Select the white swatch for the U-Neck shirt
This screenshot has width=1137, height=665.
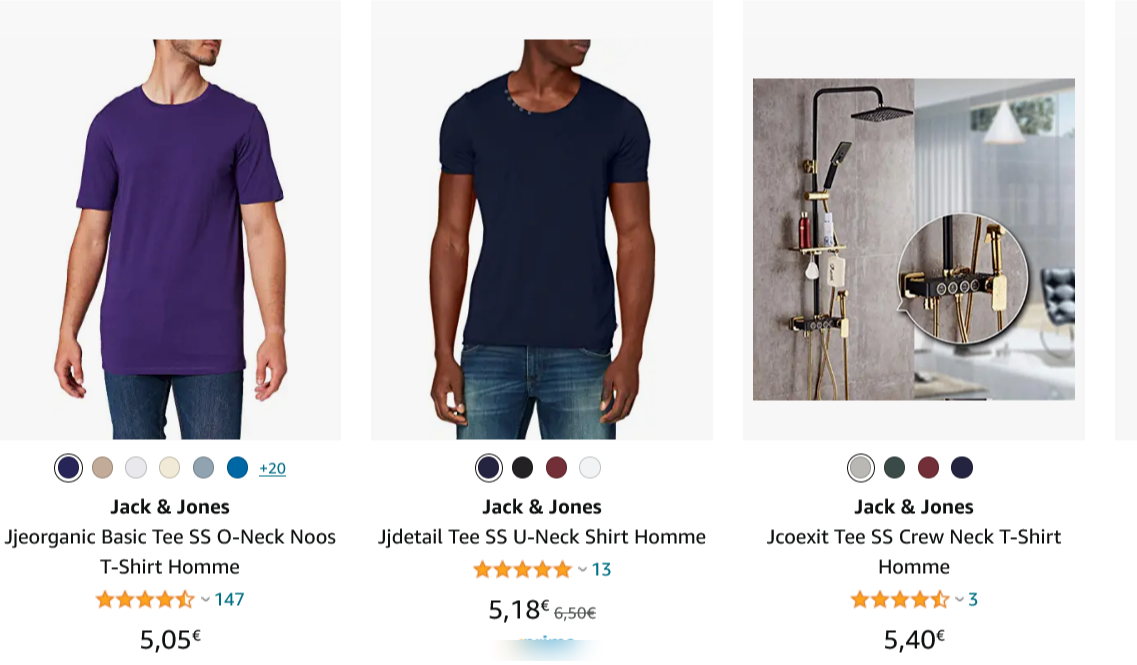point(589,467)
